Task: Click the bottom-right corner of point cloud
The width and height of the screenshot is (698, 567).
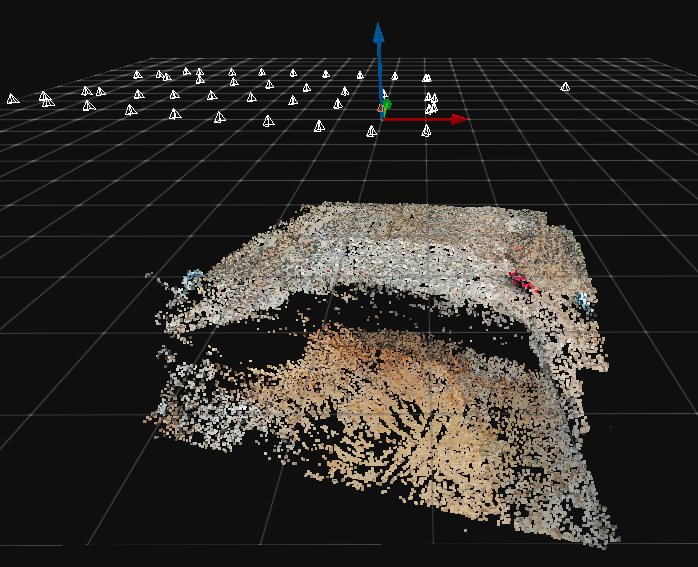Action: (605, 540)
